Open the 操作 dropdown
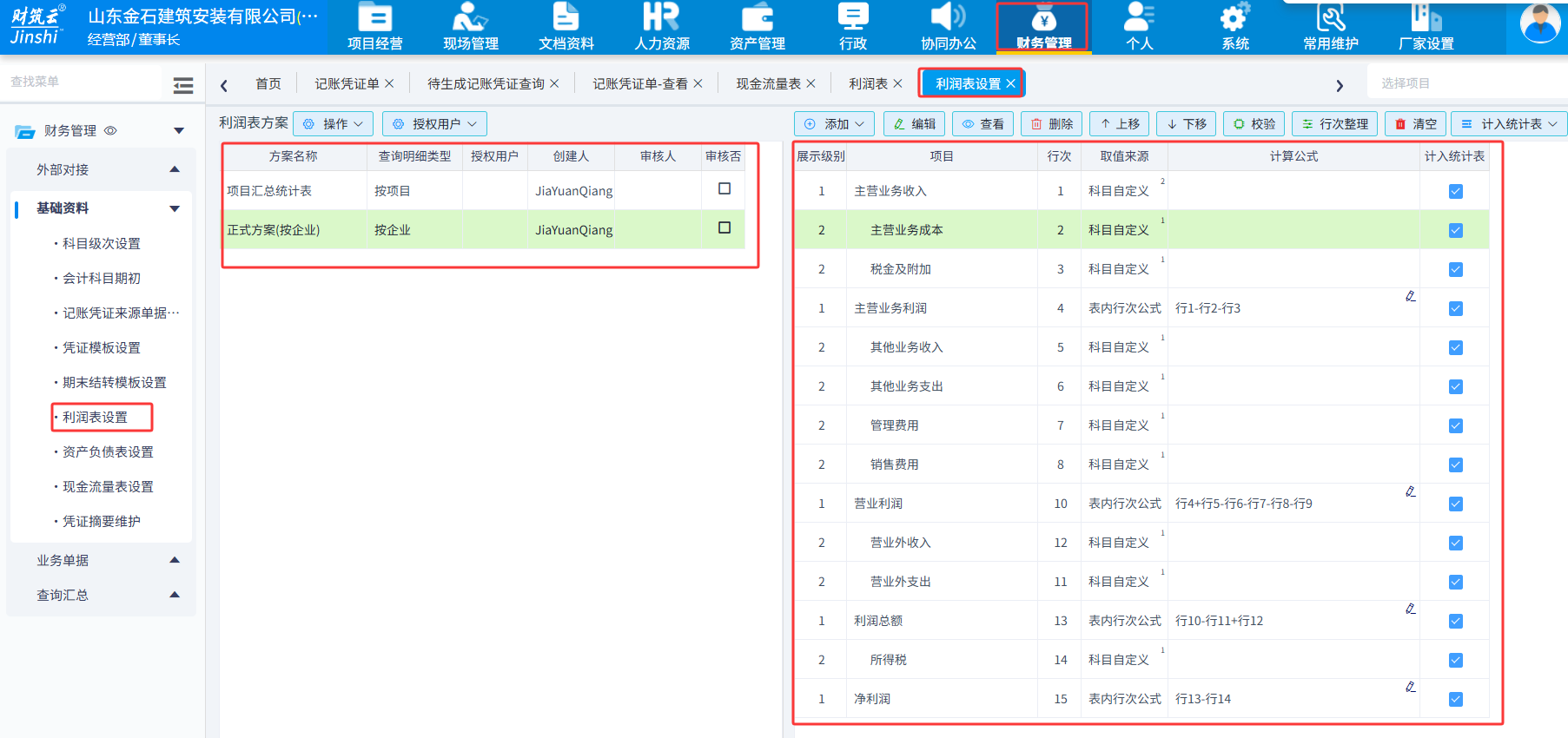This screenshot has height=738, width=1568. [334, 124]
